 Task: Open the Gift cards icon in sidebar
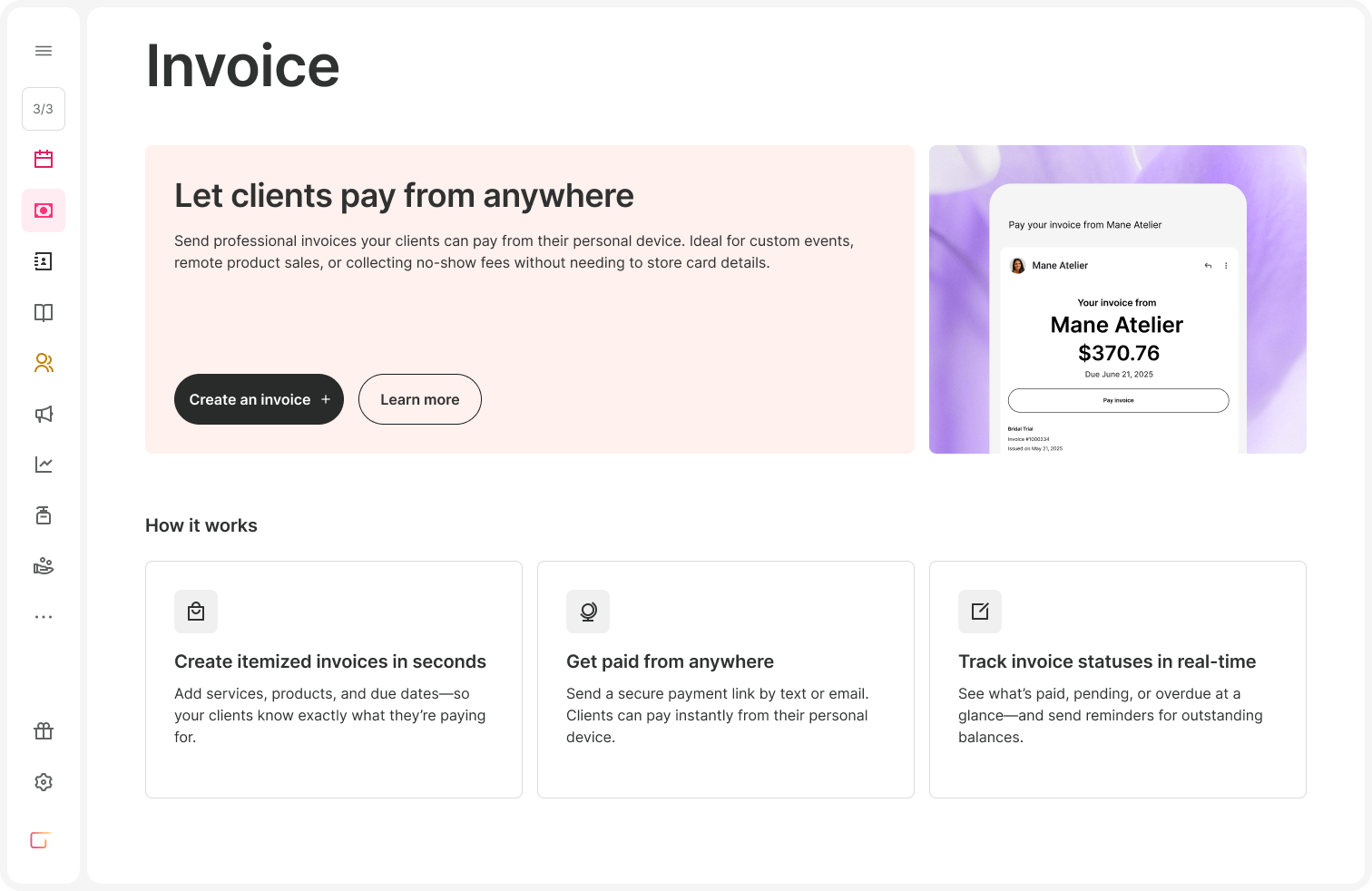[x=44, y=731]
